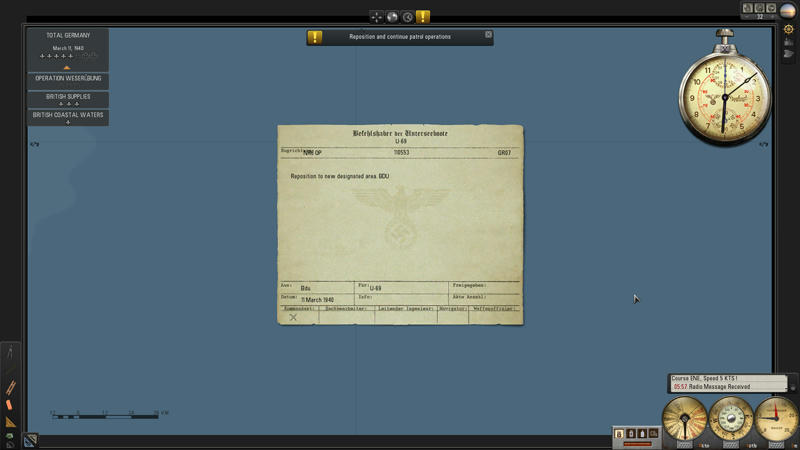This screenshot has height=450, width=800.
Task: Click the compressed air bottle indicator icon
Action: click(642, 434)
